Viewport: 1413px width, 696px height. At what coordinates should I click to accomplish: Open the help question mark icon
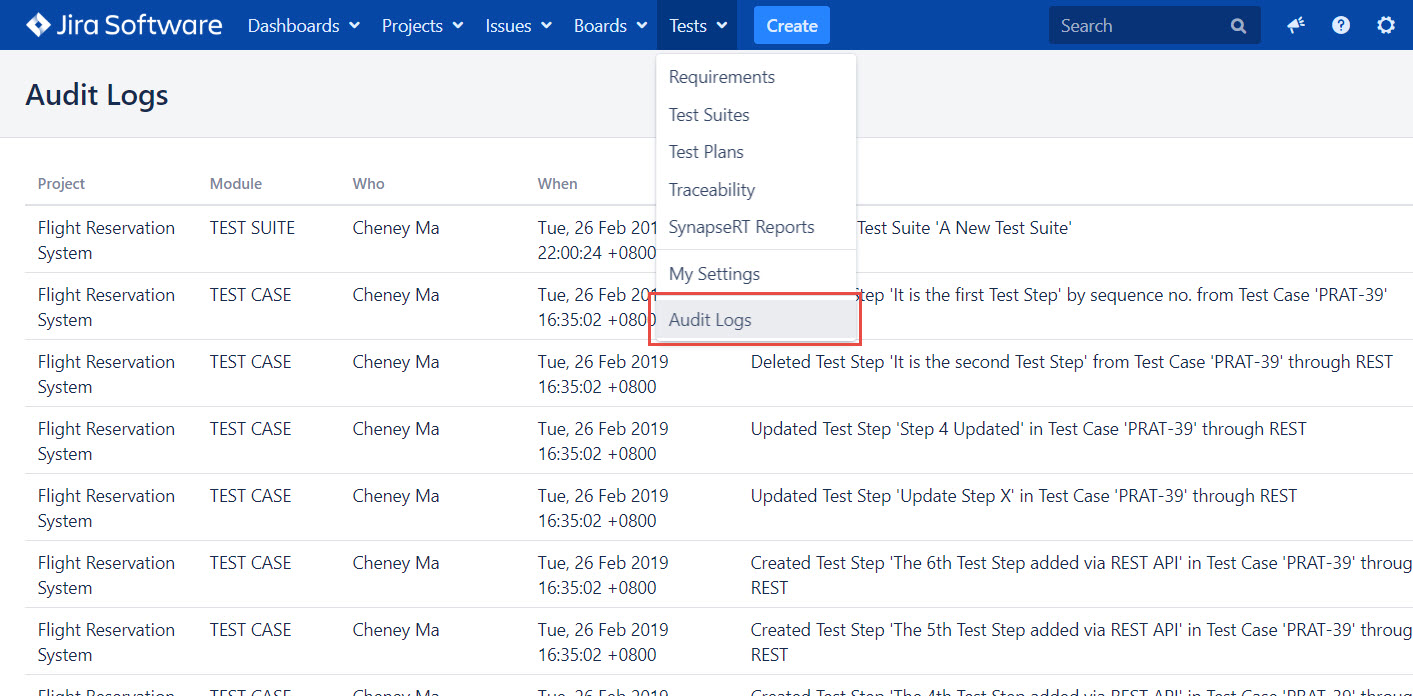1341,26
